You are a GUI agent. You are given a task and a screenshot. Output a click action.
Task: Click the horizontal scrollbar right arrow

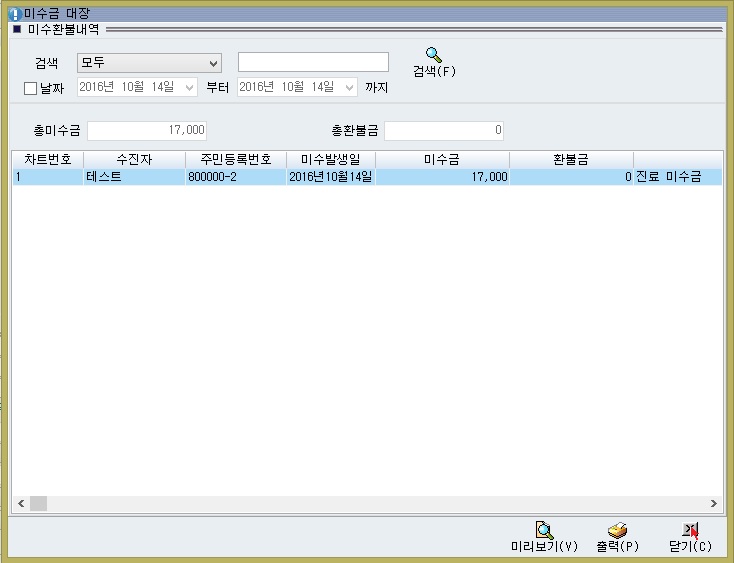coord(714,504)
